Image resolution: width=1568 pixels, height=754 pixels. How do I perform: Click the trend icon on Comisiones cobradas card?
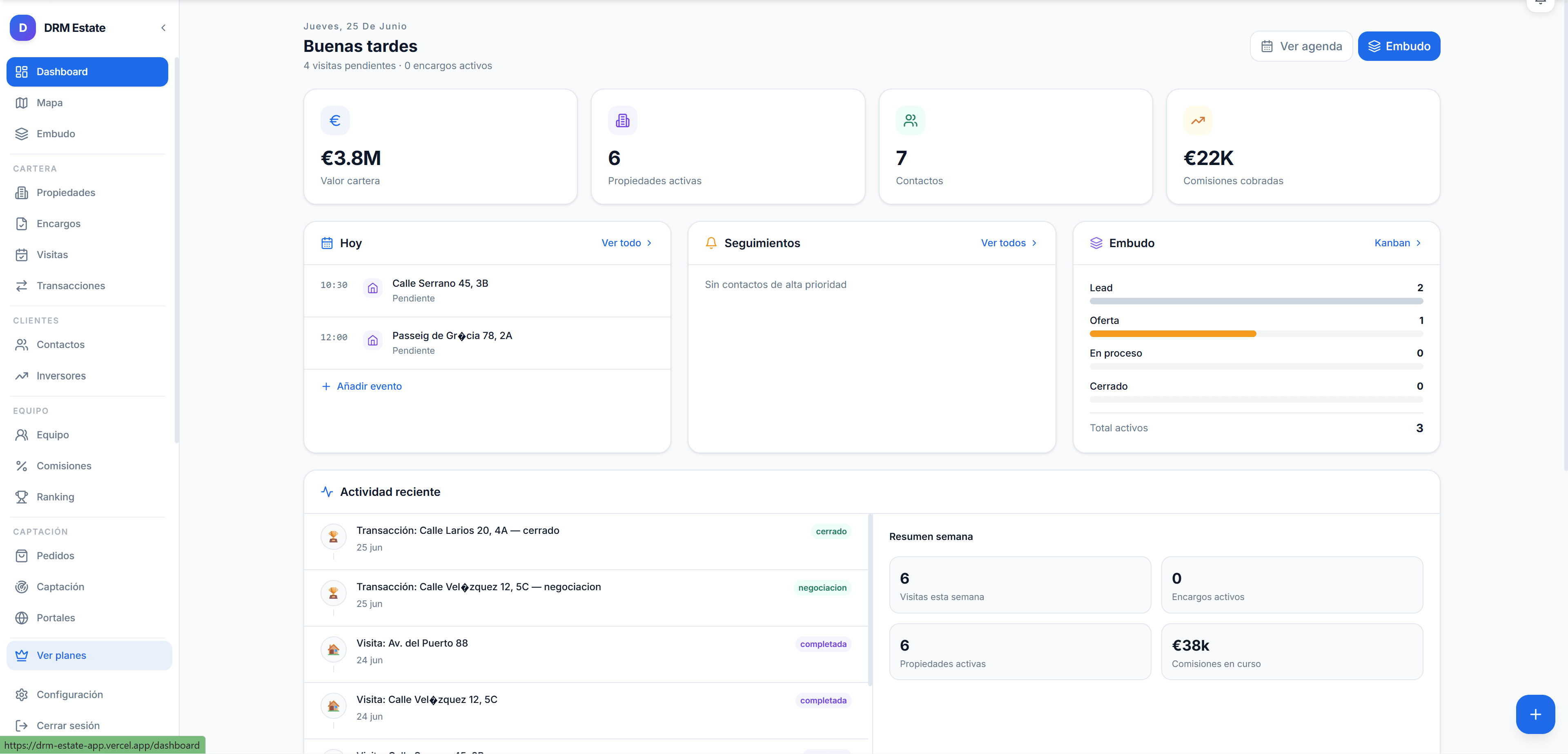pyautogui.click(x=1197, y=120)
